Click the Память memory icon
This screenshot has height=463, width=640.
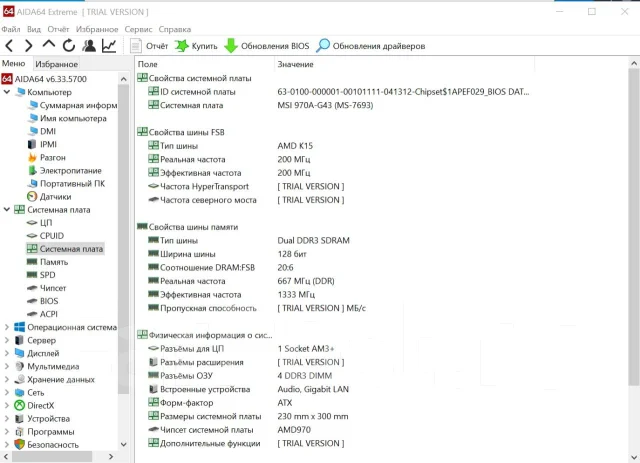(32, 262)
